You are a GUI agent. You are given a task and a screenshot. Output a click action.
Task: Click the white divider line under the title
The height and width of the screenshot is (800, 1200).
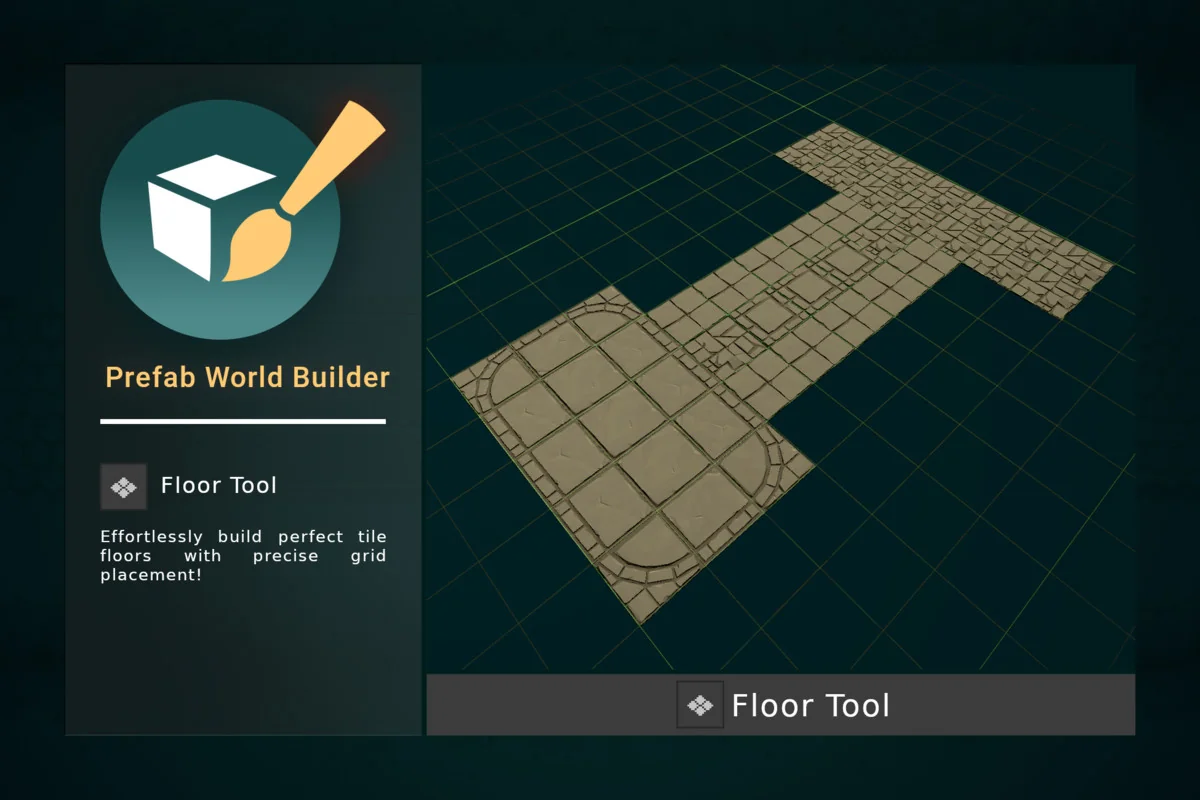tap(243, 422)
